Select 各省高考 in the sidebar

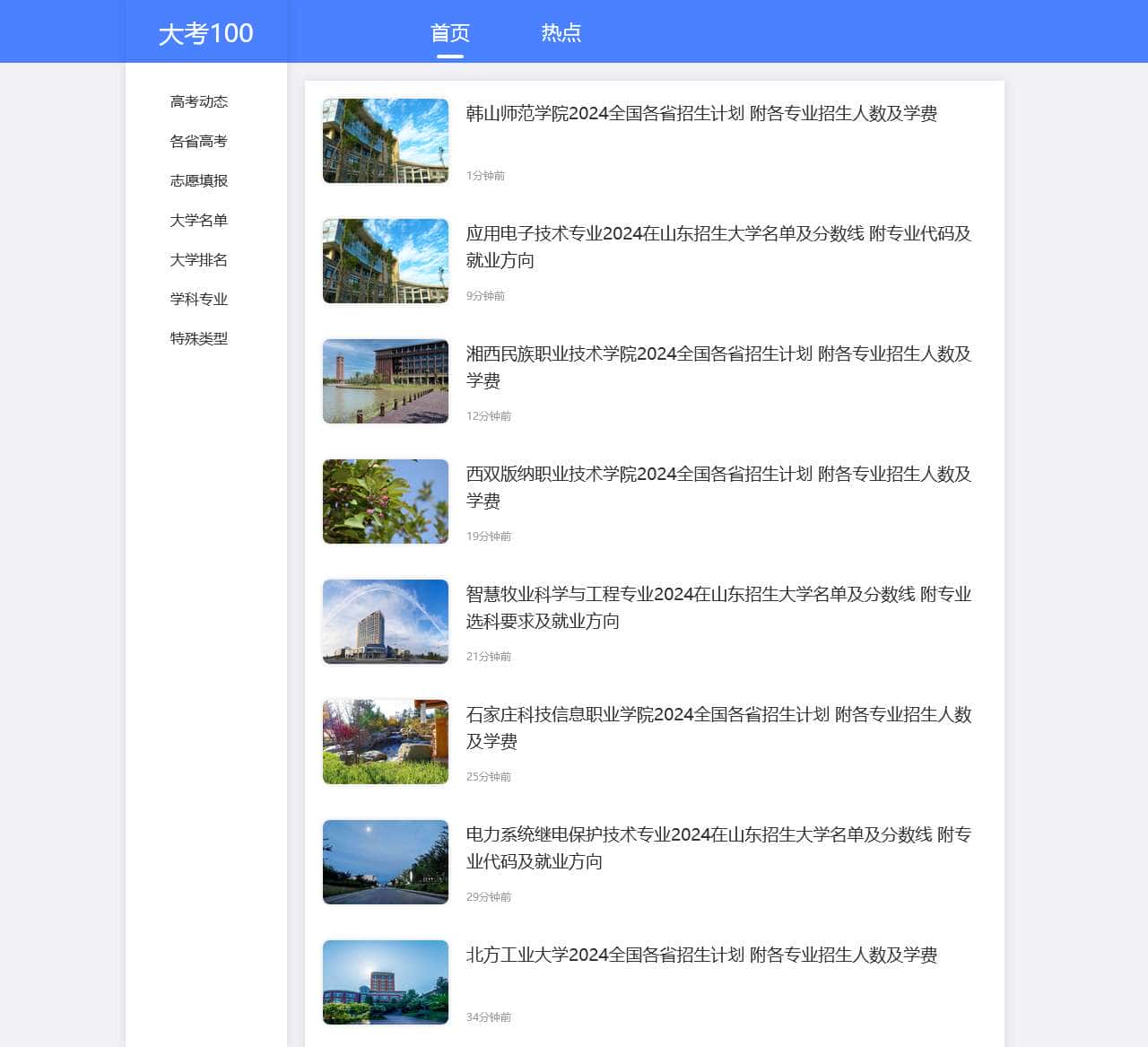pos(198,141)
